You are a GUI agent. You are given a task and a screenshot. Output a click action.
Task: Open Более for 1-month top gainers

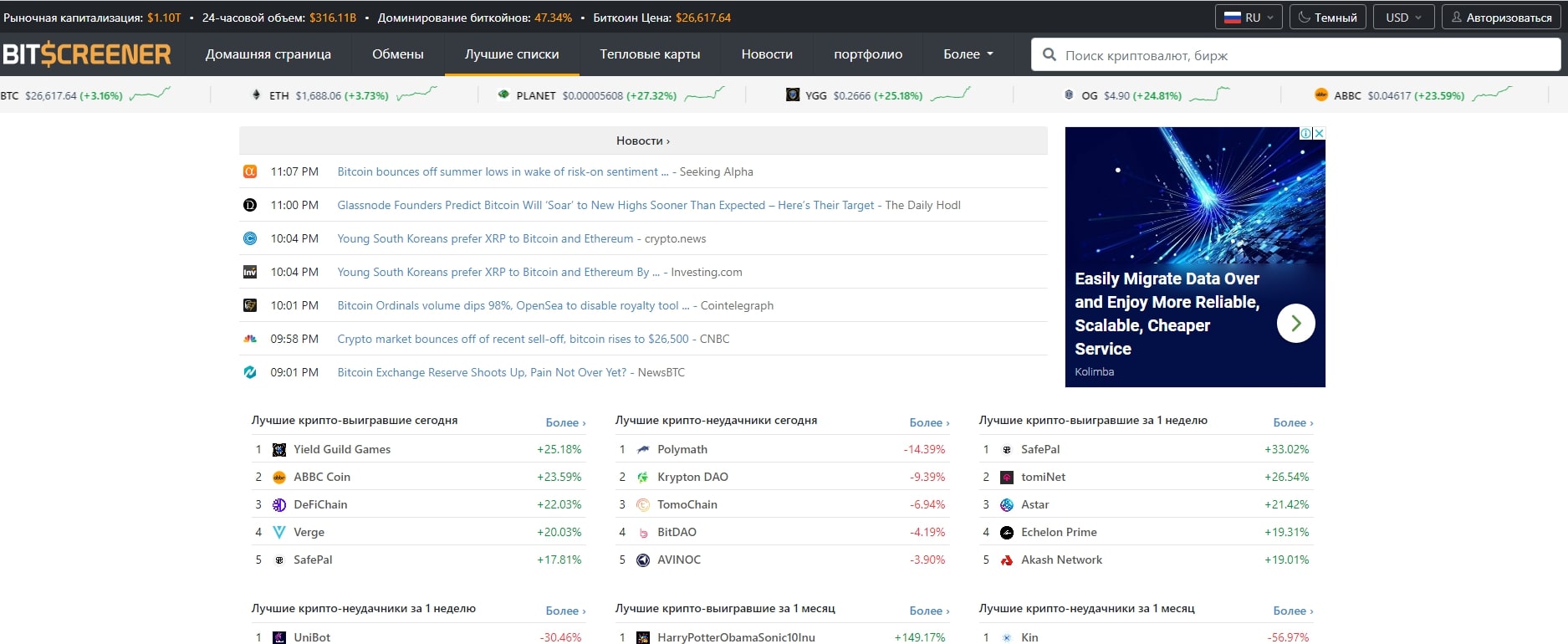[929, 611]
